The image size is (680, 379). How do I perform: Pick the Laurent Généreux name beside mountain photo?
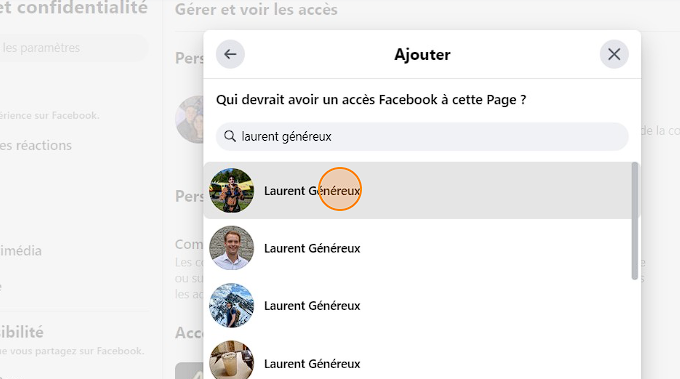[312, 306]
